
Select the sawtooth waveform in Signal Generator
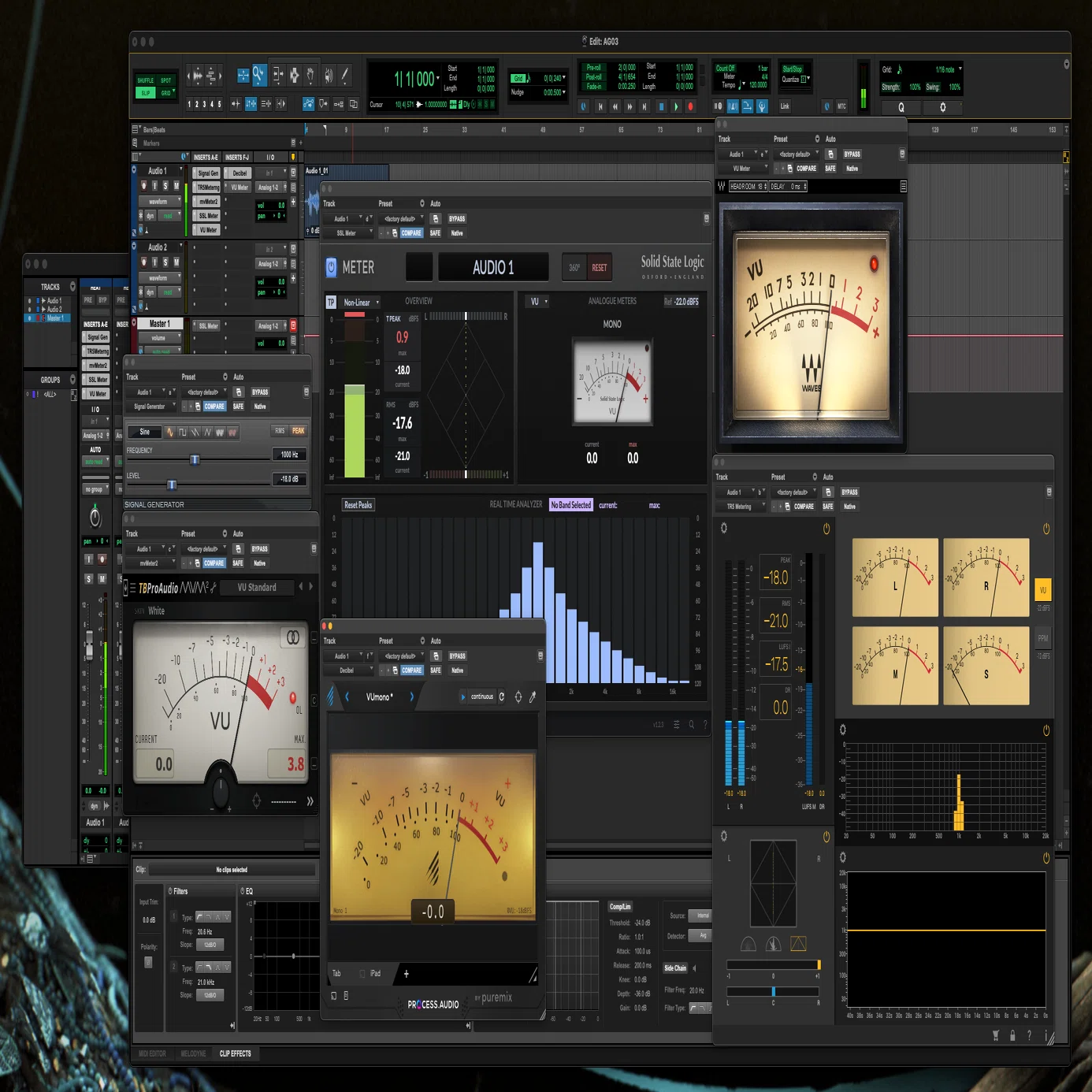tap(195, 432)
